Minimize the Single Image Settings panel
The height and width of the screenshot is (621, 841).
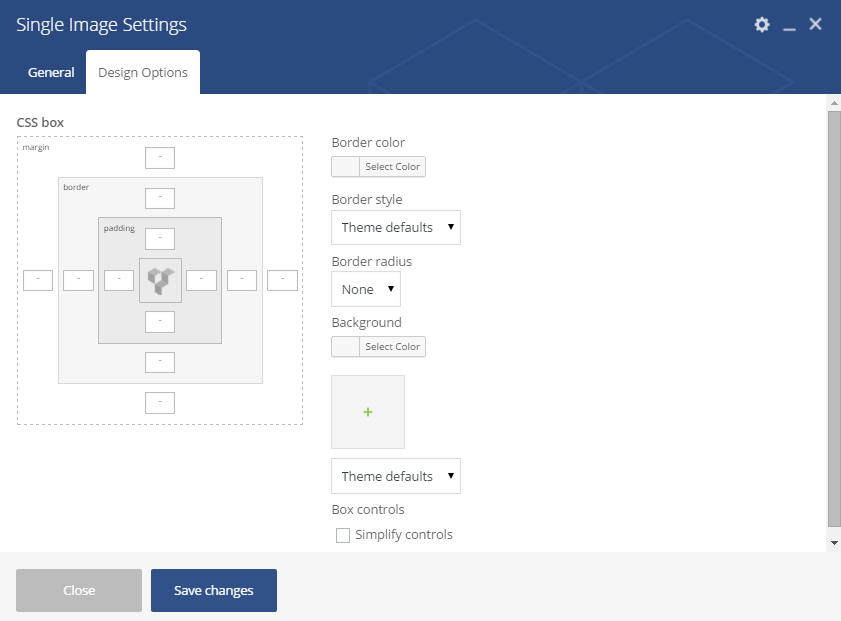pyautogui.click(x=789, y=26)
